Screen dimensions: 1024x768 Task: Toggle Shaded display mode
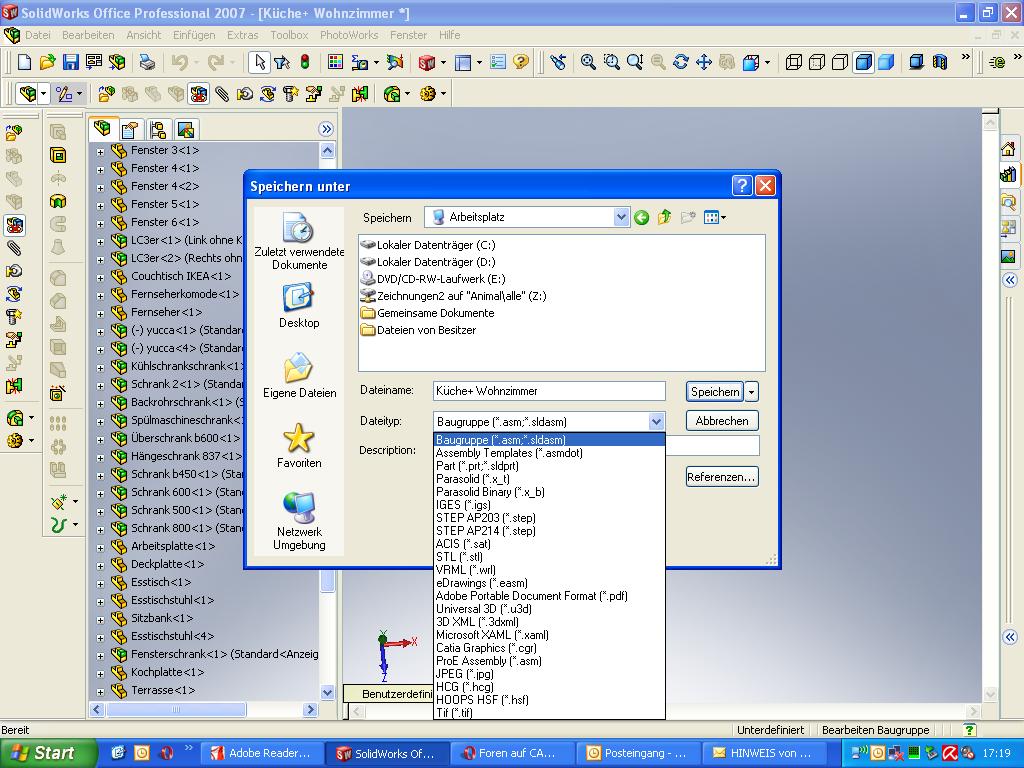pyautogui.click(x=886, y=62)
